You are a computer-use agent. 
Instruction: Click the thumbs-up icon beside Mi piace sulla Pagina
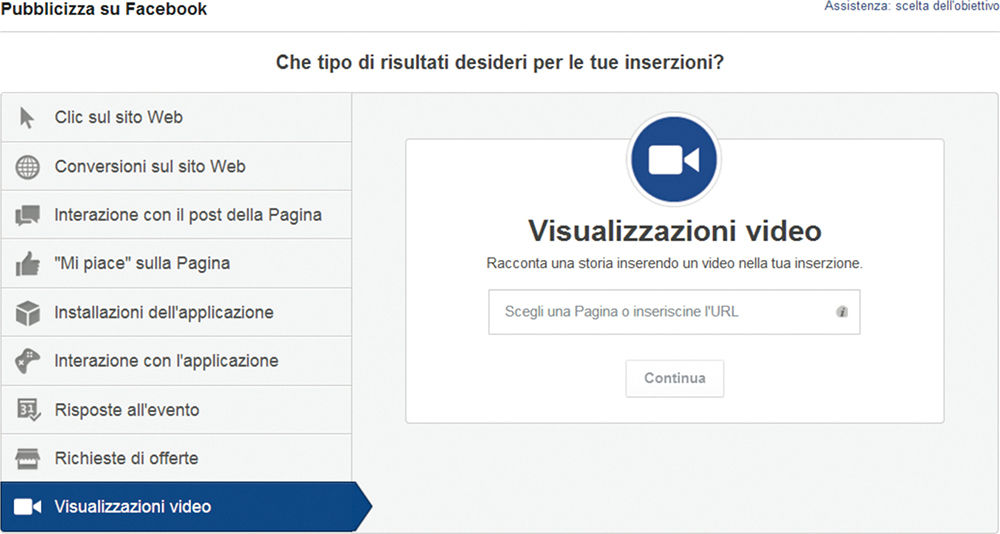(27, 263)
